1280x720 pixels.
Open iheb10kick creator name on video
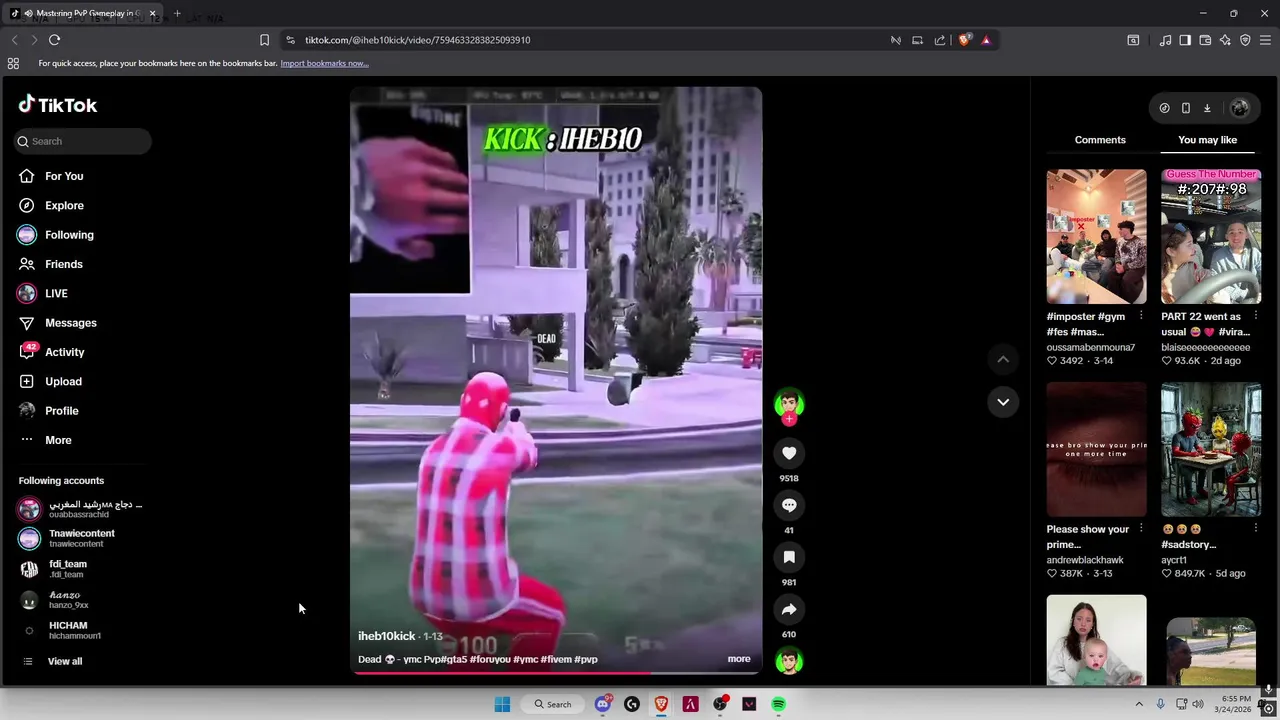386,636
